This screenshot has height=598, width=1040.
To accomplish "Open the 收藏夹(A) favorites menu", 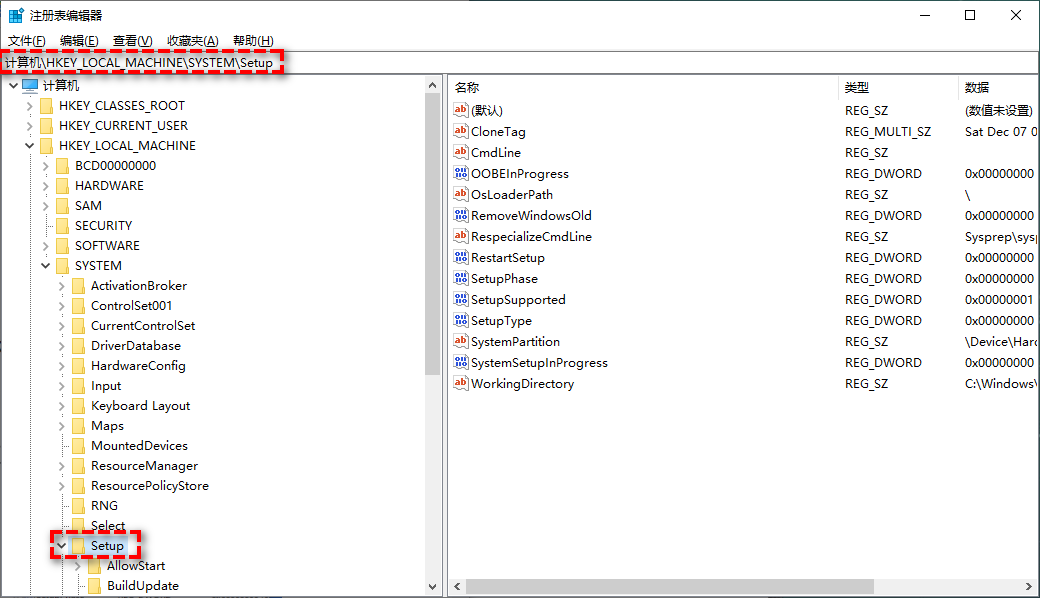I will [x=192, y=40].
